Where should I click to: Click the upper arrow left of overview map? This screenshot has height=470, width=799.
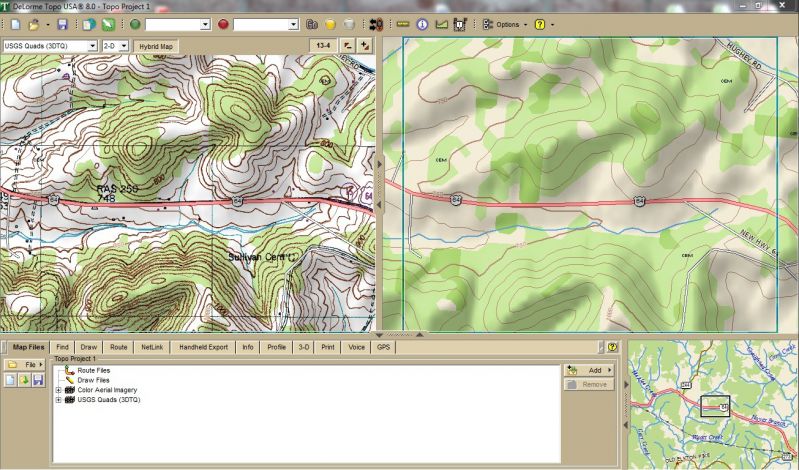(626, 384)
